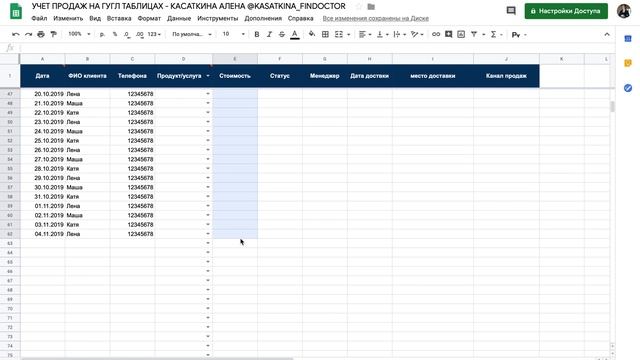This screenshot has width=640, height=360.
Task: Open text rotation options
Action: [417, 35]
